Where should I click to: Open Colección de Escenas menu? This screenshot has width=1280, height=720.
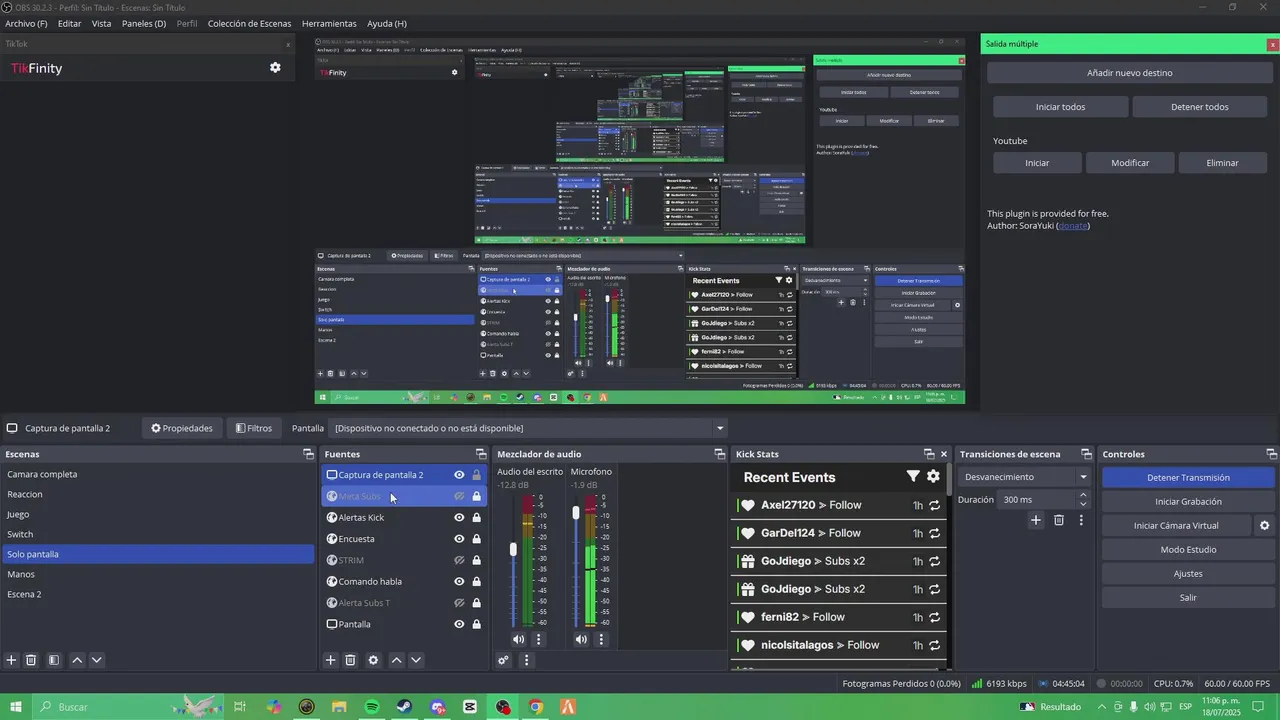coord(250,23)
